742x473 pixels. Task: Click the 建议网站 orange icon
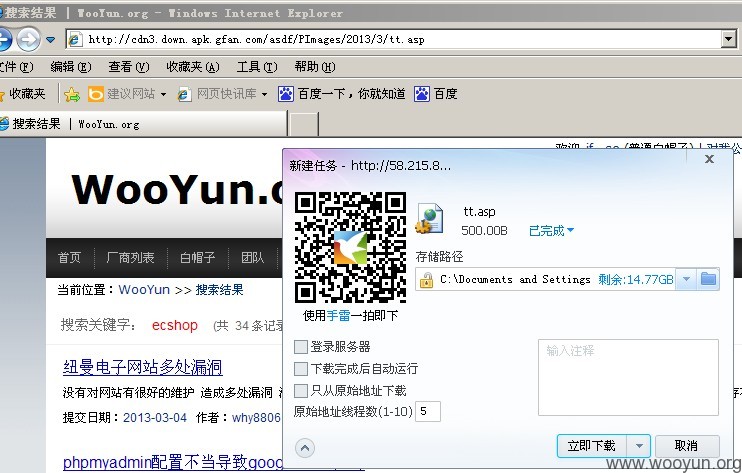96,95
